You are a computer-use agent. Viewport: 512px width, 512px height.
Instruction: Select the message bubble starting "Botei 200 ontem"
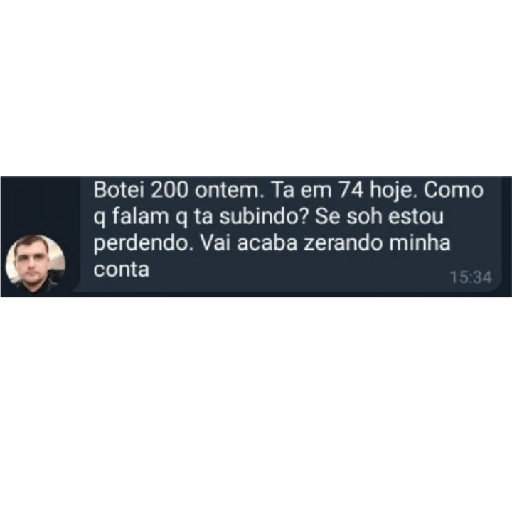[x=289, y=234]
